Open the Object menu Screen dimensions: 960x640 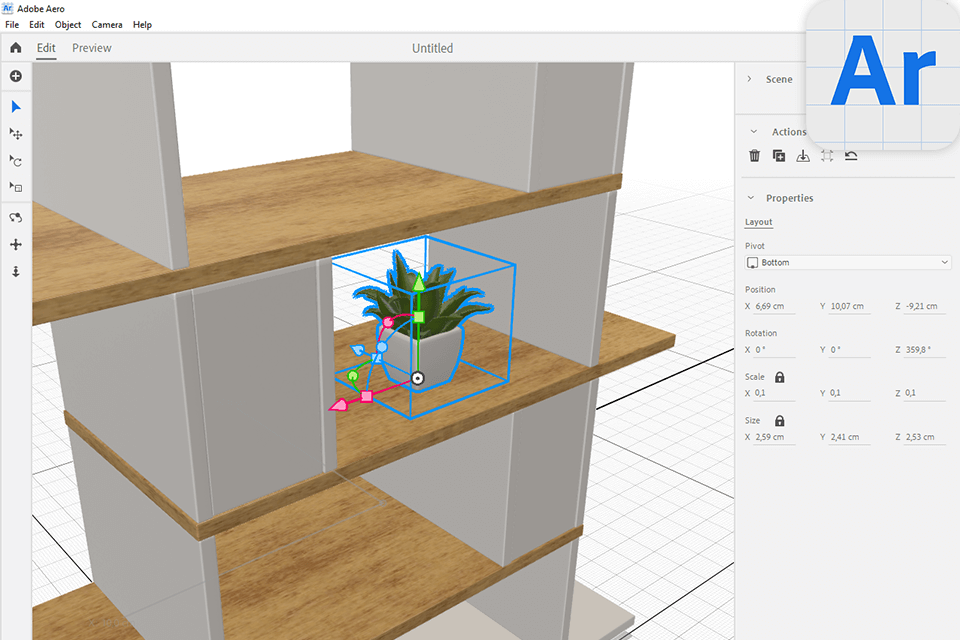(68, 24)
